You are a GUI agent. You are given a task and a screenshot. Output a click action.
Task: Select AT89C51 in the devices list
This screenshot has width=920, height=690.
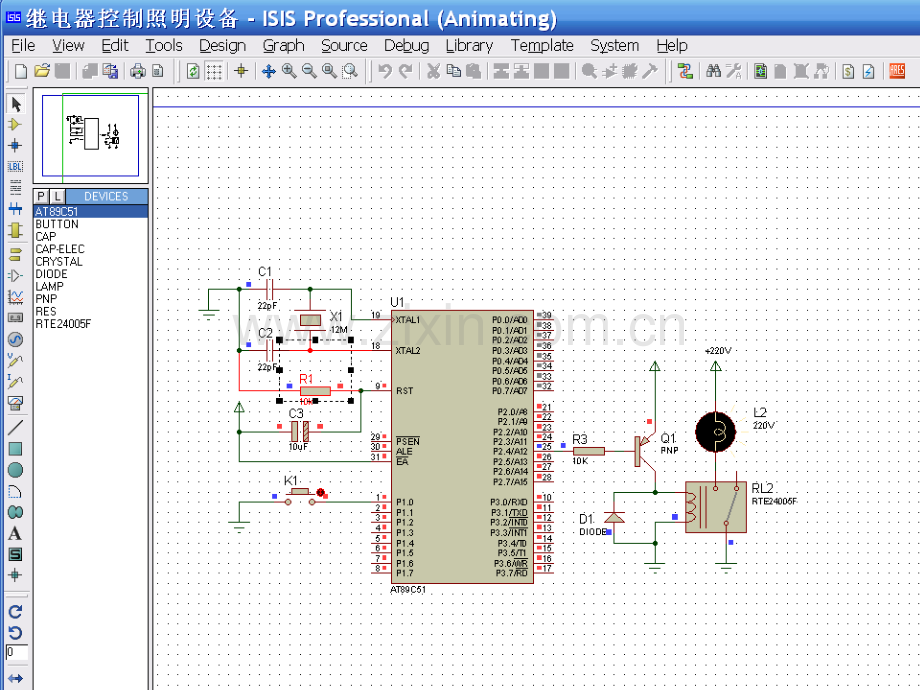pos(91,211)
